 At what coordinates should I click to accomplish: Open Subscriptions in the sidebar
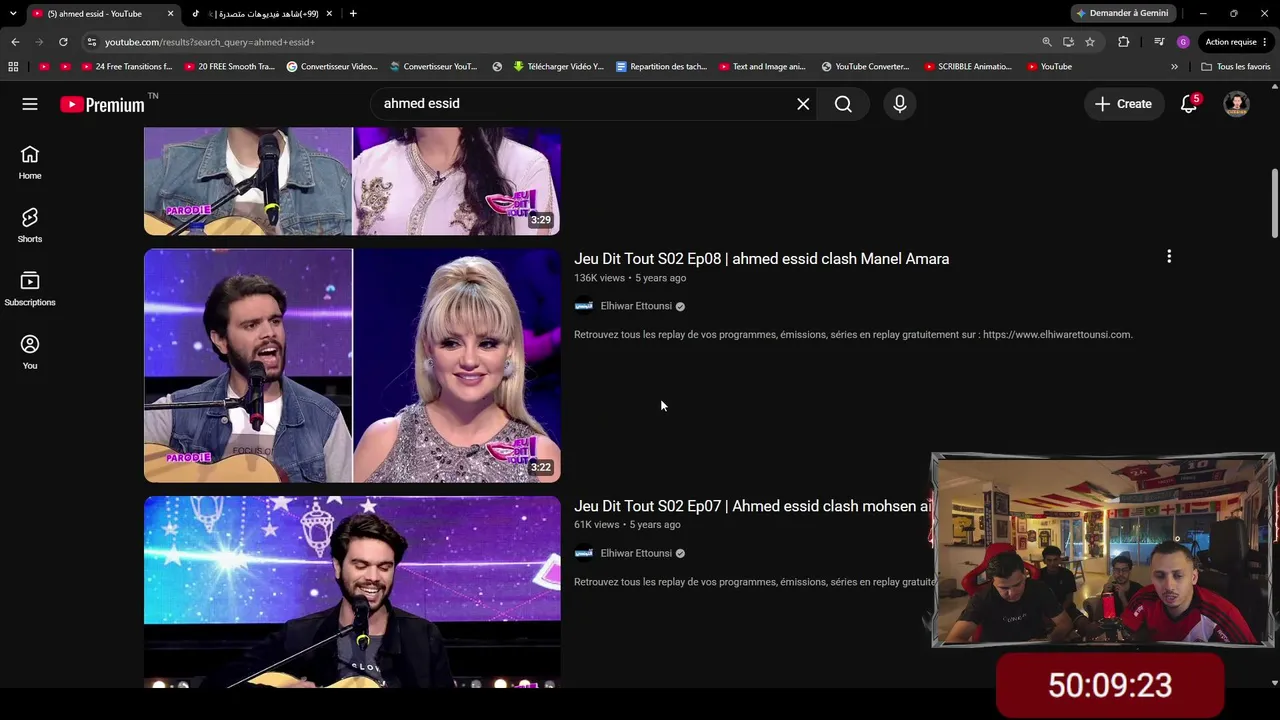[x=30, y=288]
